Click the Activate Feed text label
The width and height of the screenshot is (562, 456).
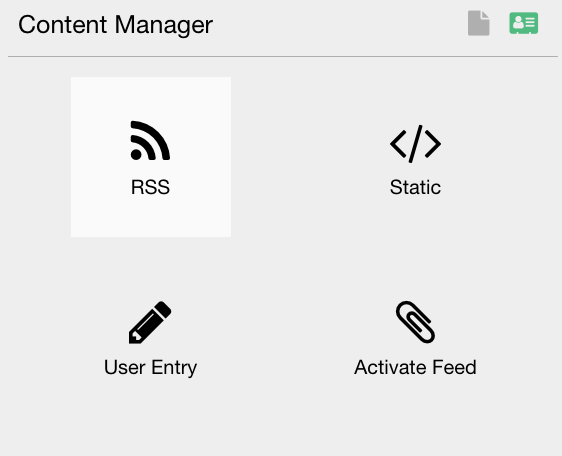415,367
